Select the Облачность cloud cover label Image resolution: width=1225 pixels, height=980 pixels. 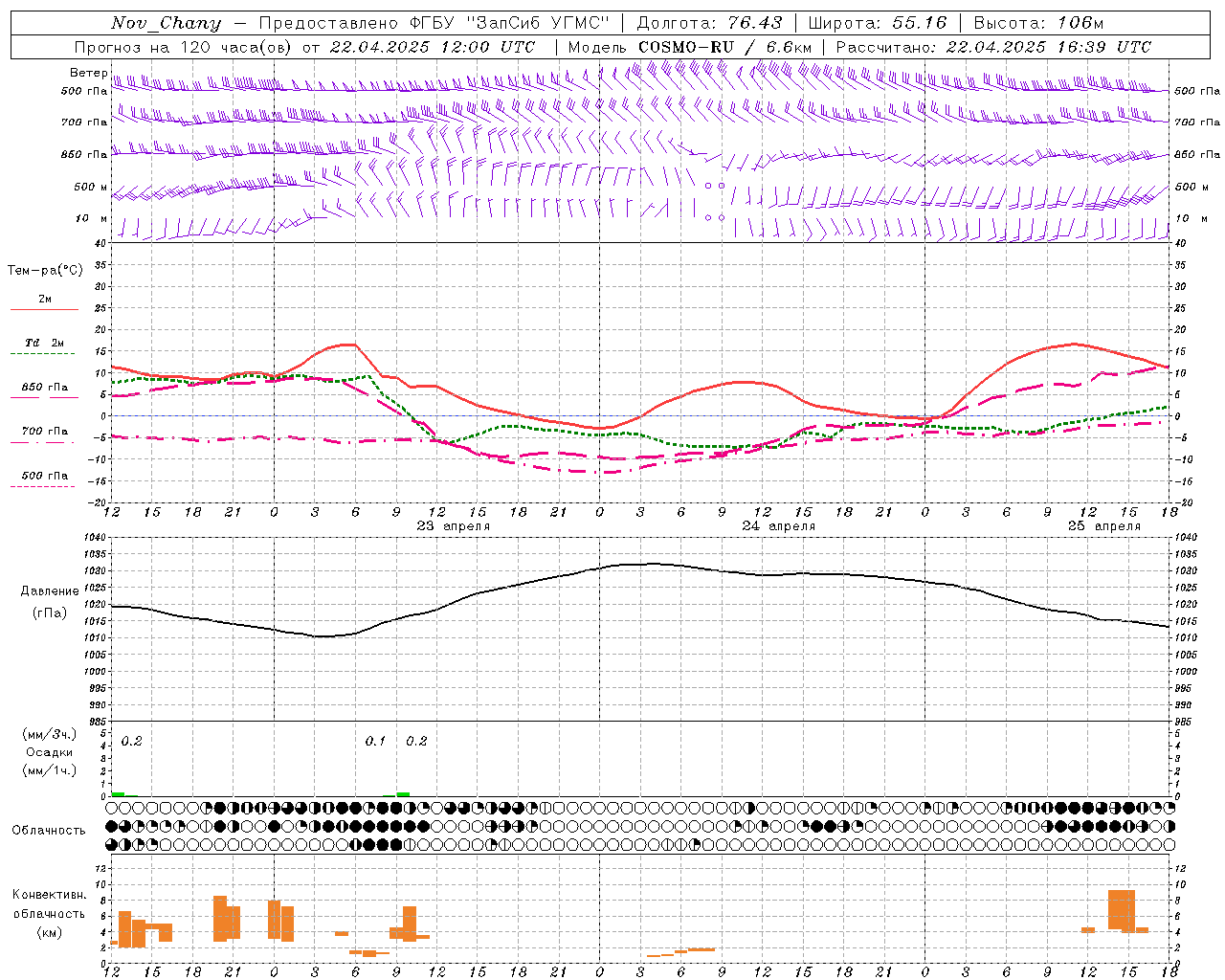[x=49, y=831]
